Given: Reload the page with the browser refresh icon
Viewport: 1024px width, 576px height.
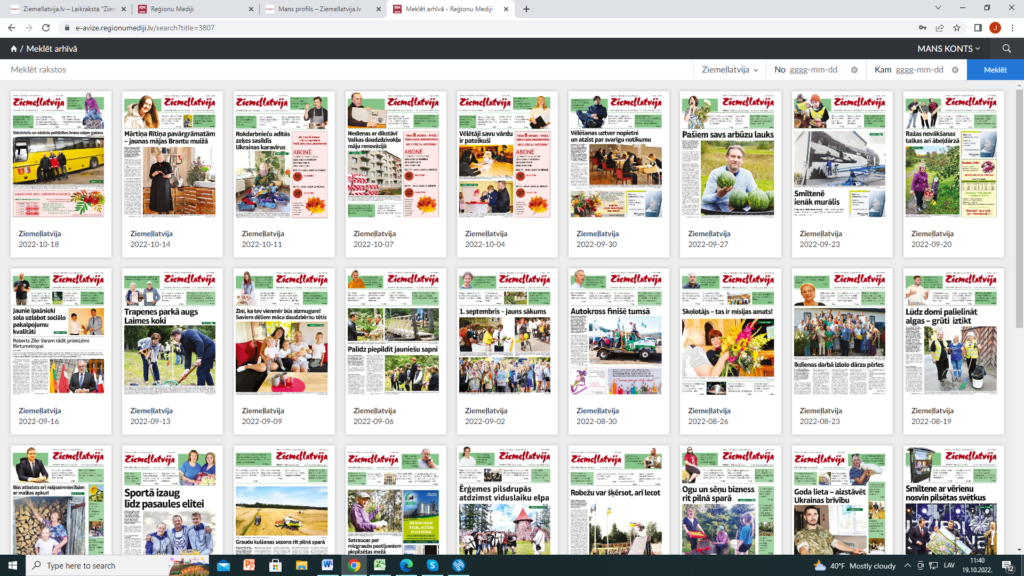Looking at the screenshot, I should pyautogui.click(x=45, y=28).
